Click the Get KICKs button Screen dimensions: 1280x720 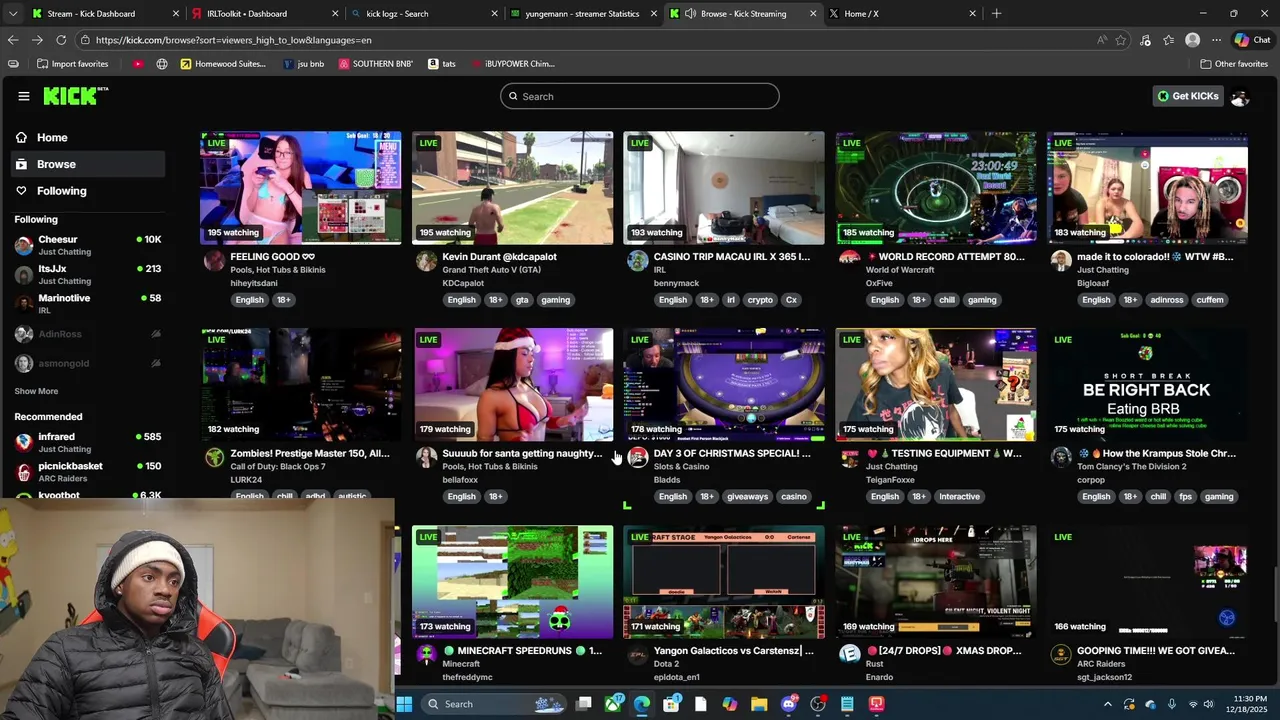[x=1188, y=96]
